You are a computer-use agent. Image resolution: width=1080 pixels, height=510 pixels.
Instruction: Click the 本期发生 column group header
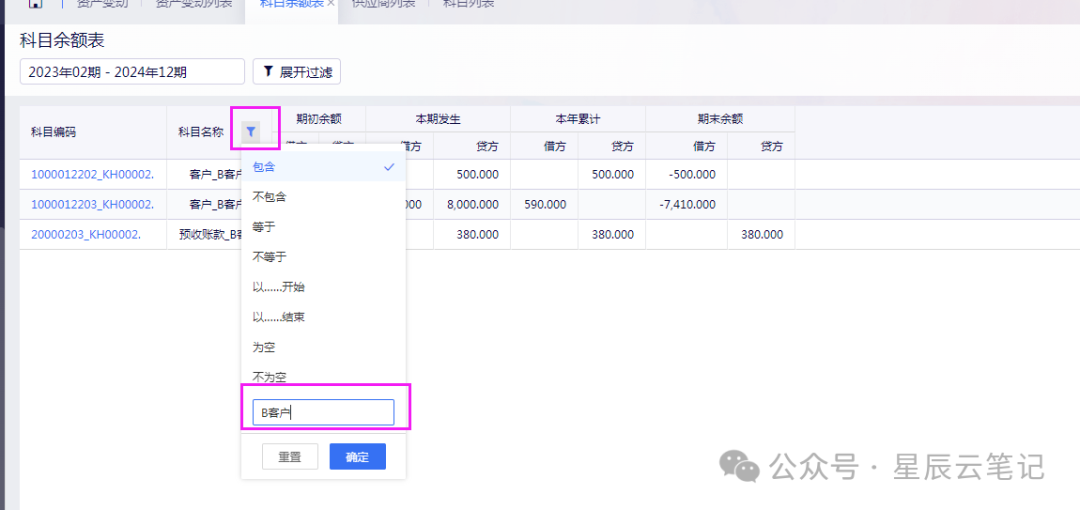(438, 119)
